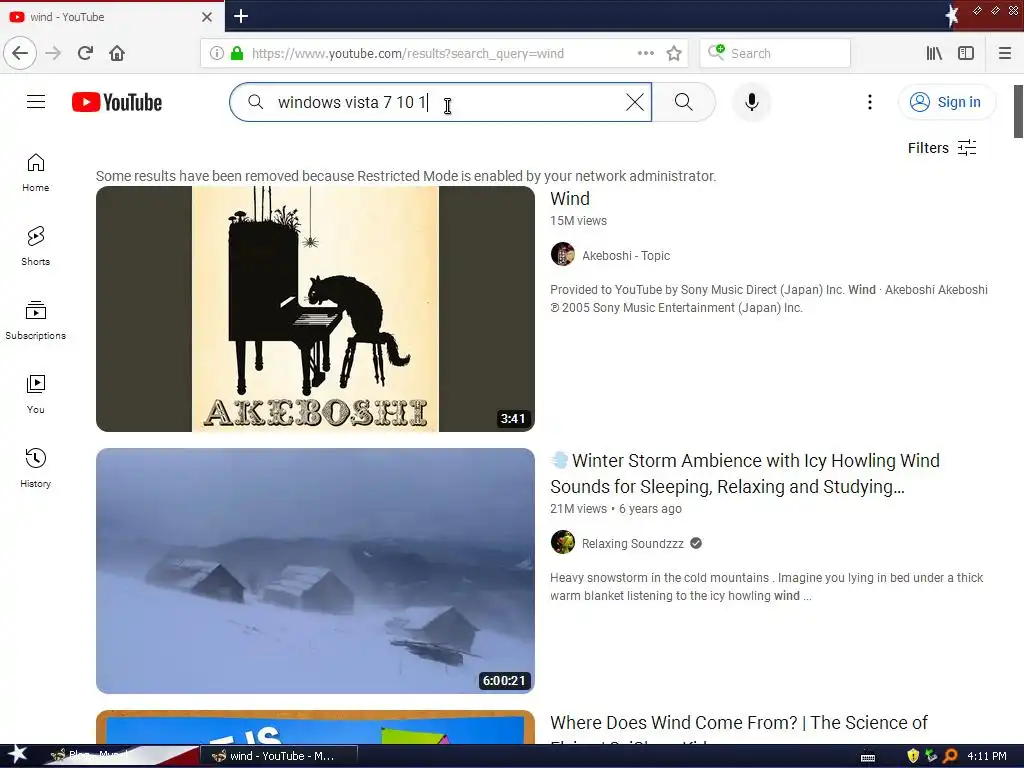
Task: Open search Filters
Action: coord(942,148)
